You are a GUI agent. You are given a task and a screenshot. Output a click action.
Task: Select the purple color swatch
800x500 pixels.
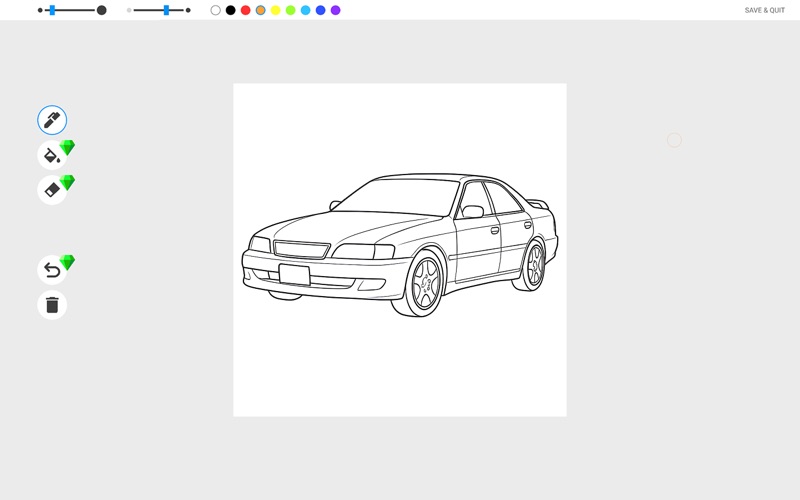click(x=335, y=10)
